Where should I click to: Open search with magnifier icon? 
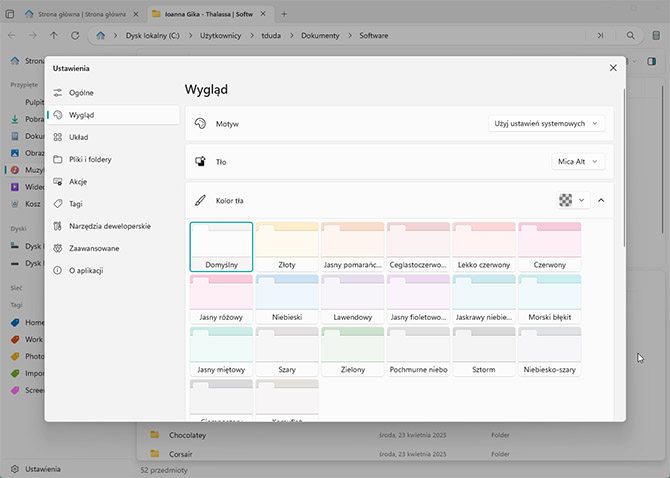[x=631, y=35]
